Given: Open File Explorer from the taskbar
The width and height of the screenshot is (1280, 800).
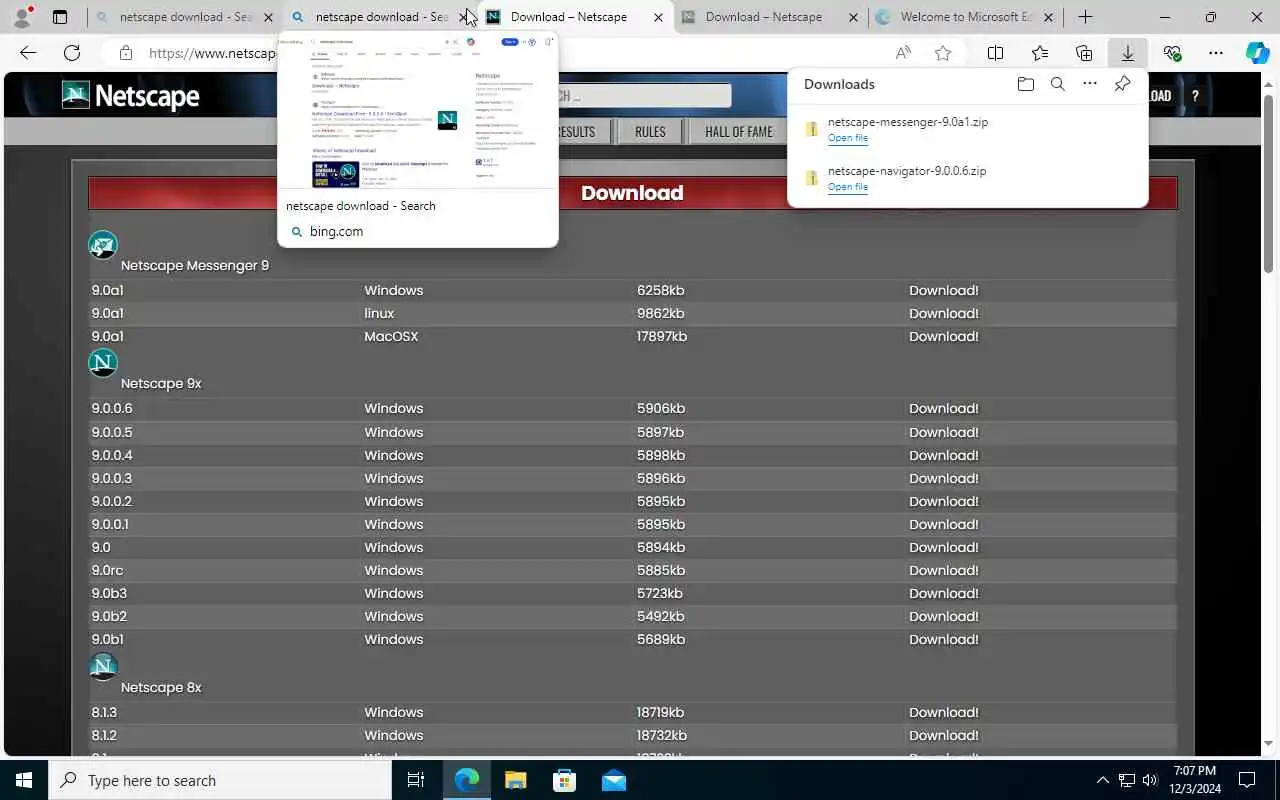Looking at the screenshot, I should [515, 780].
